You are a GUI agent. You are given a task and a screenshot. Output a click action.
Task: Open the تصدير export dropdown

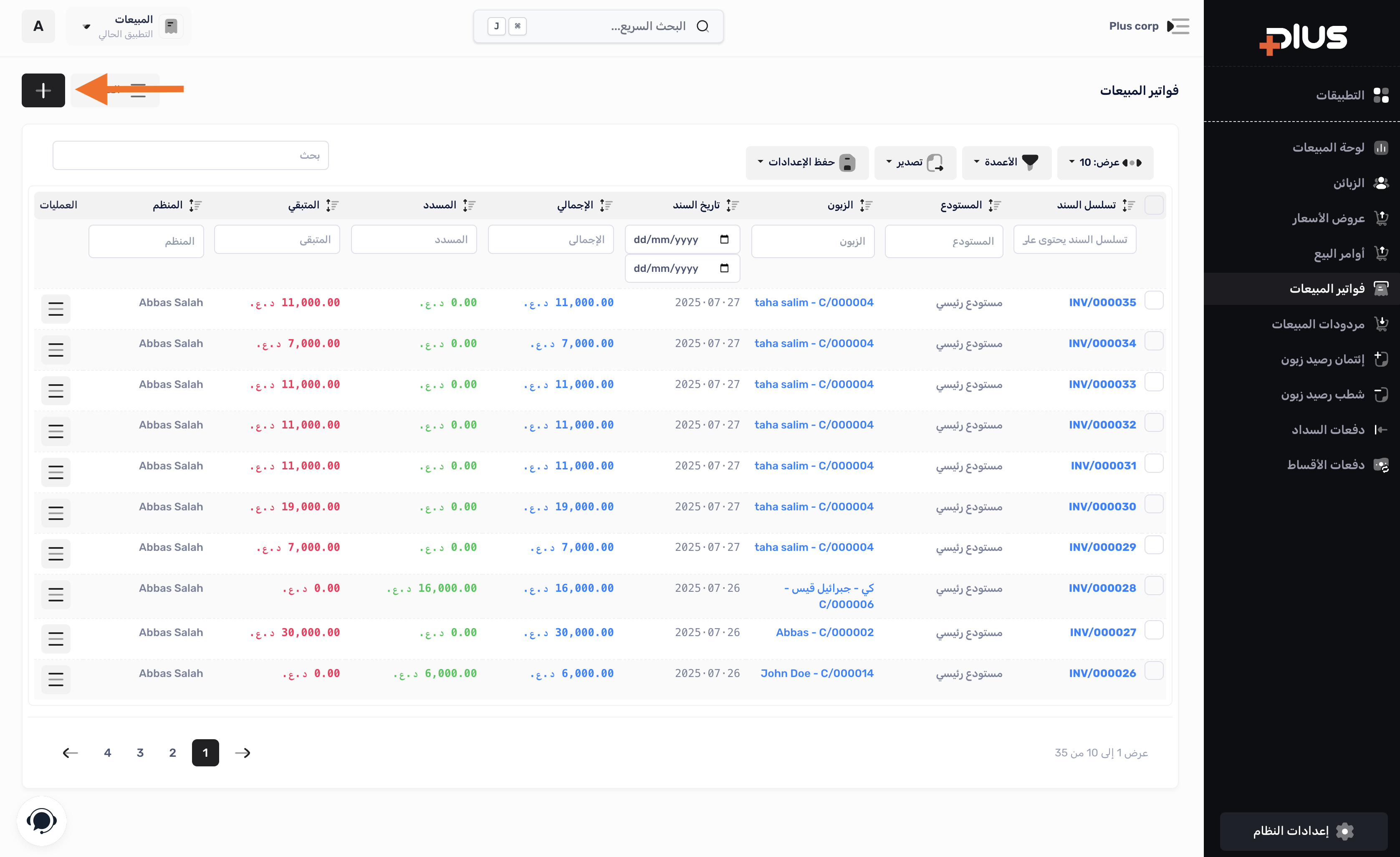pyautogui.click(x=915, y=162)
